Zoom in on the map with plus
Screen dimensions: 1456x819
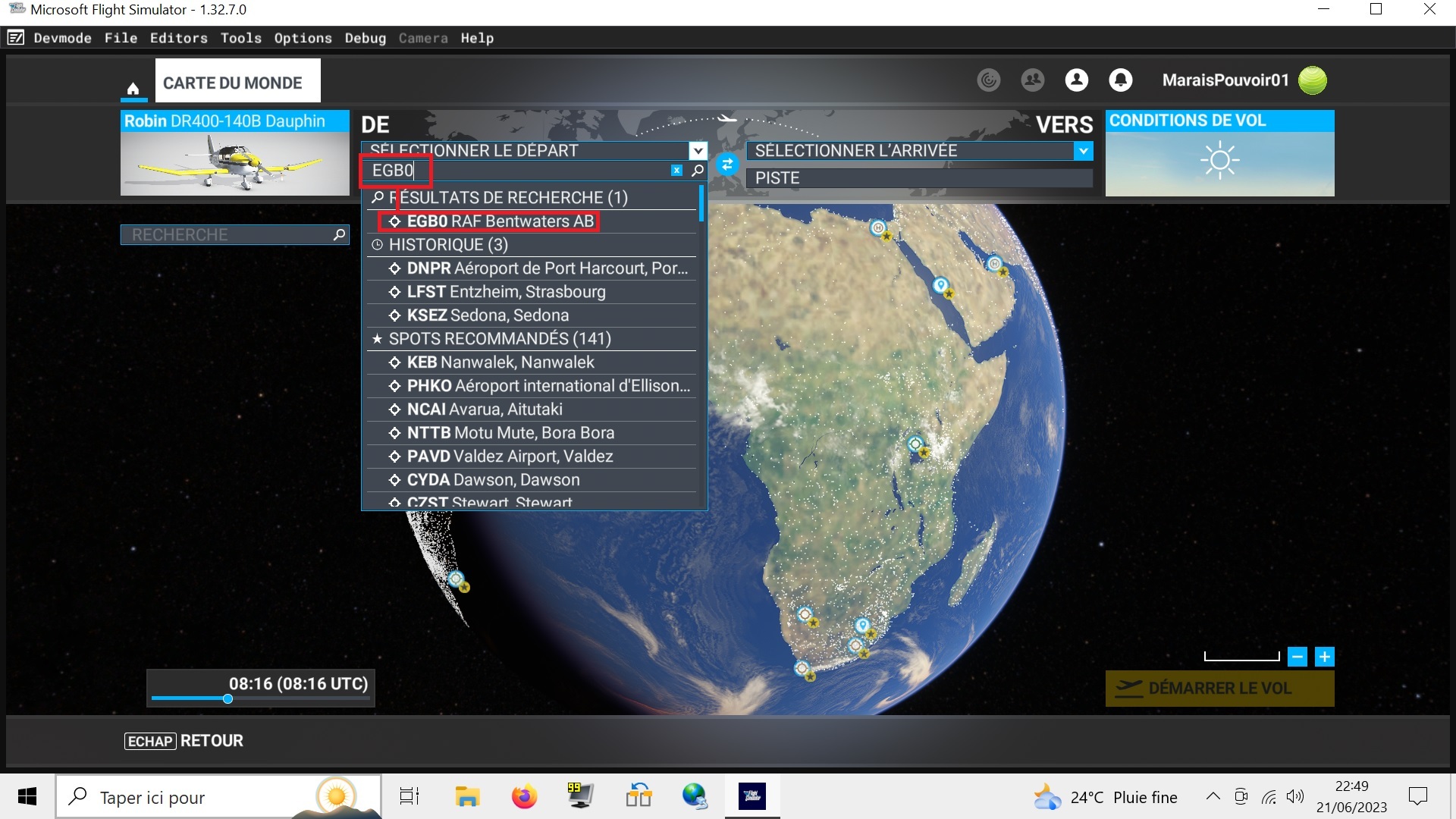[1324, 657]
